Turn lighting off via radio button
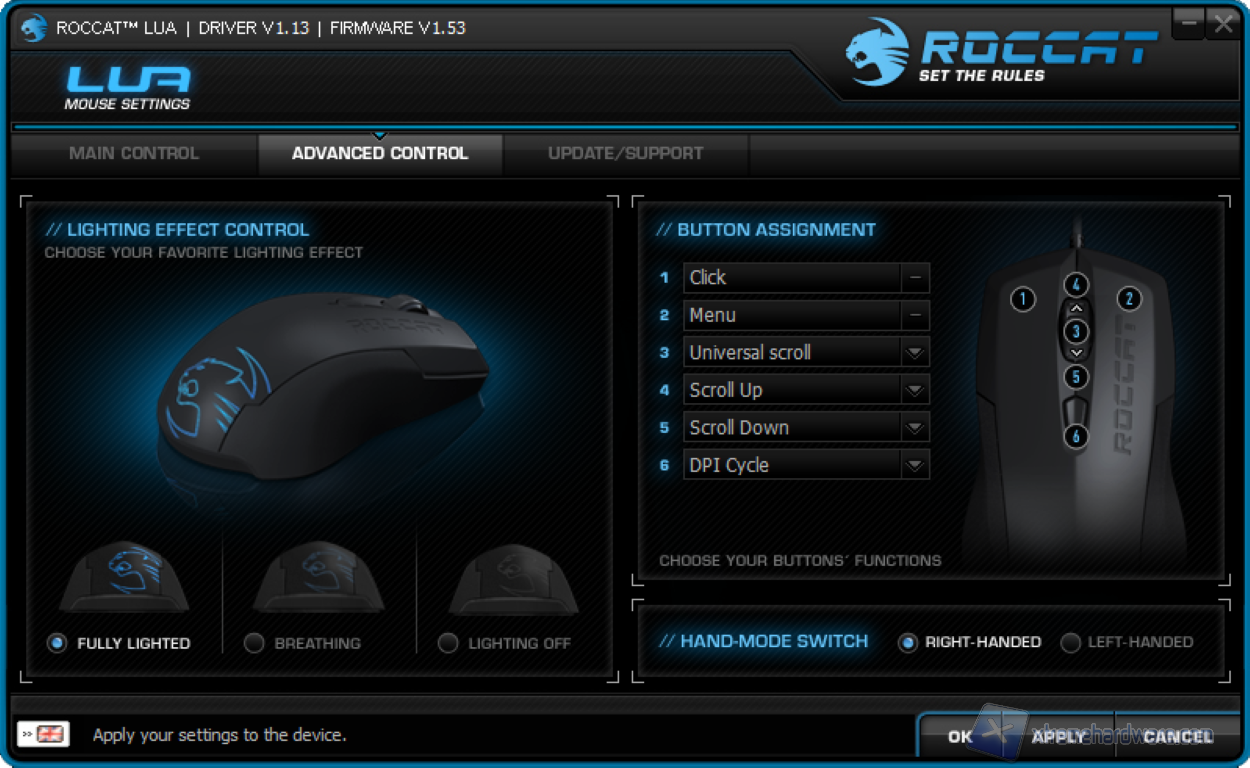The image size is (1250, 768). 448,643
